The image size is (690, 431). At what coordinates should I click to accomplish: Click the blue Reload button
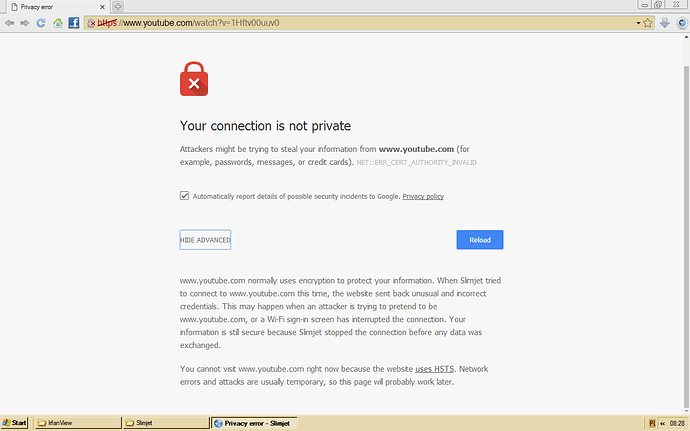coord(480,240)
